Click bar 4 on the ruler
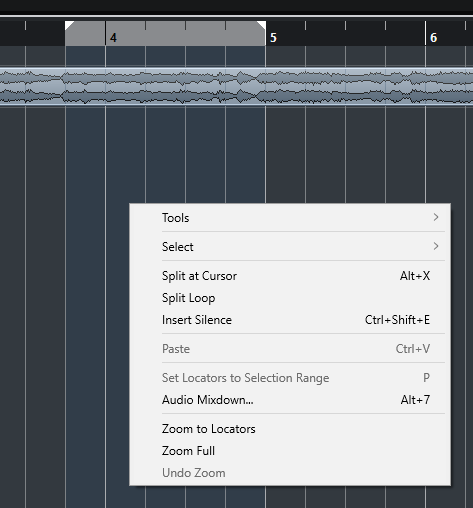The height and width of the screenshot is (508, 473). [x=113, y=38]
